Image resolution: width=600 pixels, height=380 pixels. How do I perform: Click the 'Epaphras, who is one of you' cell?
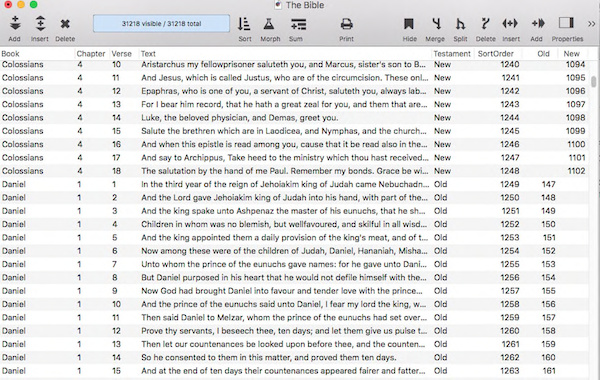coord(285,91)
